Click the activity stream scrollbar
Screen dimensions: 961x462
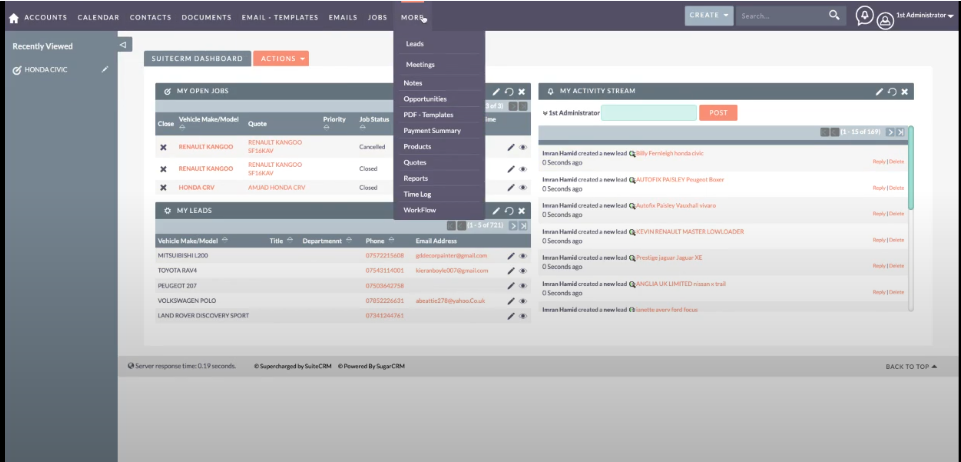(910, 170)
